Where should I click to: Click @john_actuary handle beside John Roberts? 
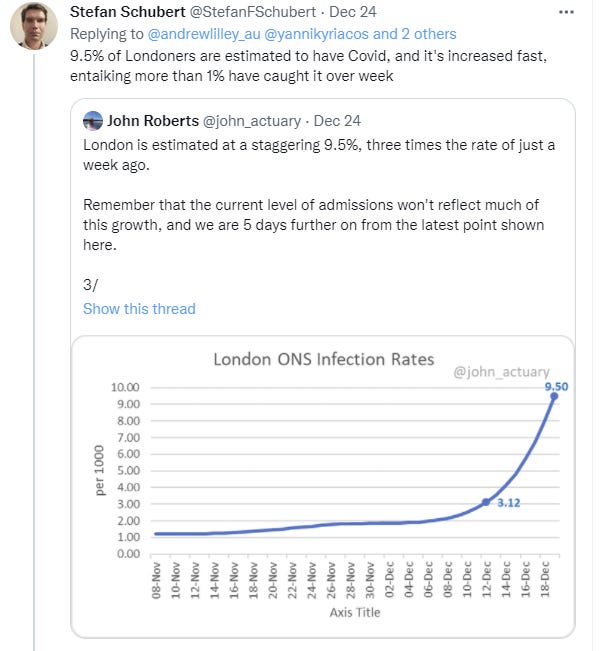(x=252, y=121)
